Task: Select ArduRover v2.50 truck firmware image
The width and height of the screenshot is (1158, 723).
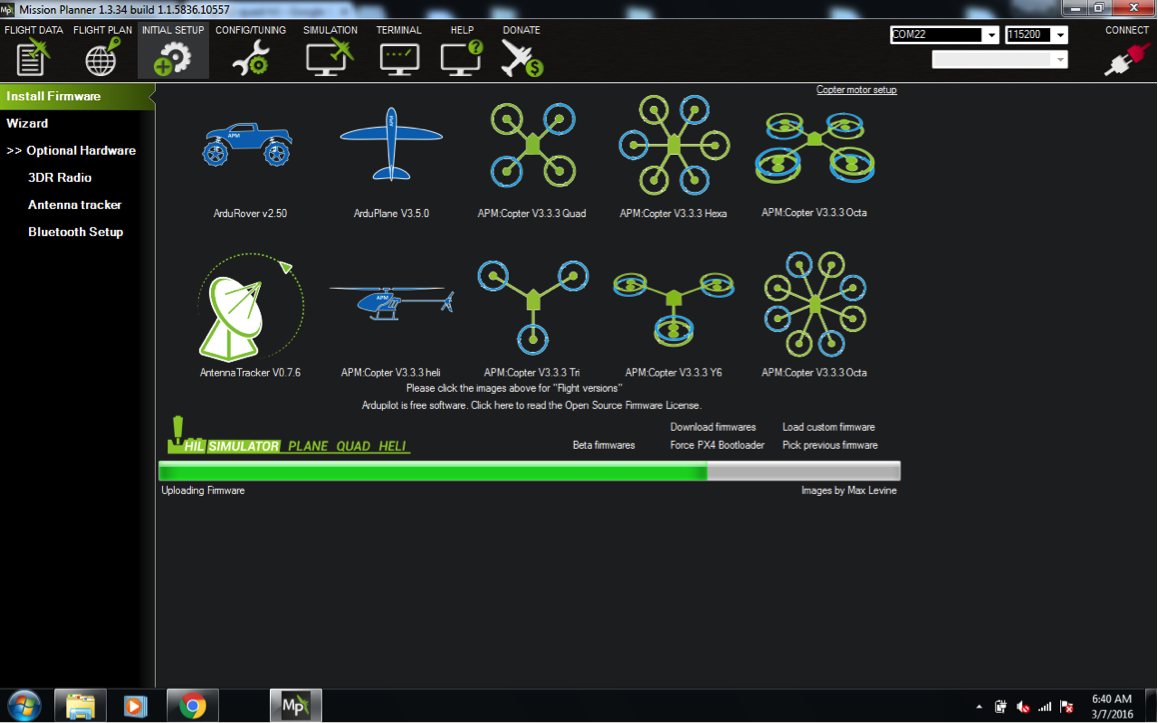Action: (x=248, y=144)
